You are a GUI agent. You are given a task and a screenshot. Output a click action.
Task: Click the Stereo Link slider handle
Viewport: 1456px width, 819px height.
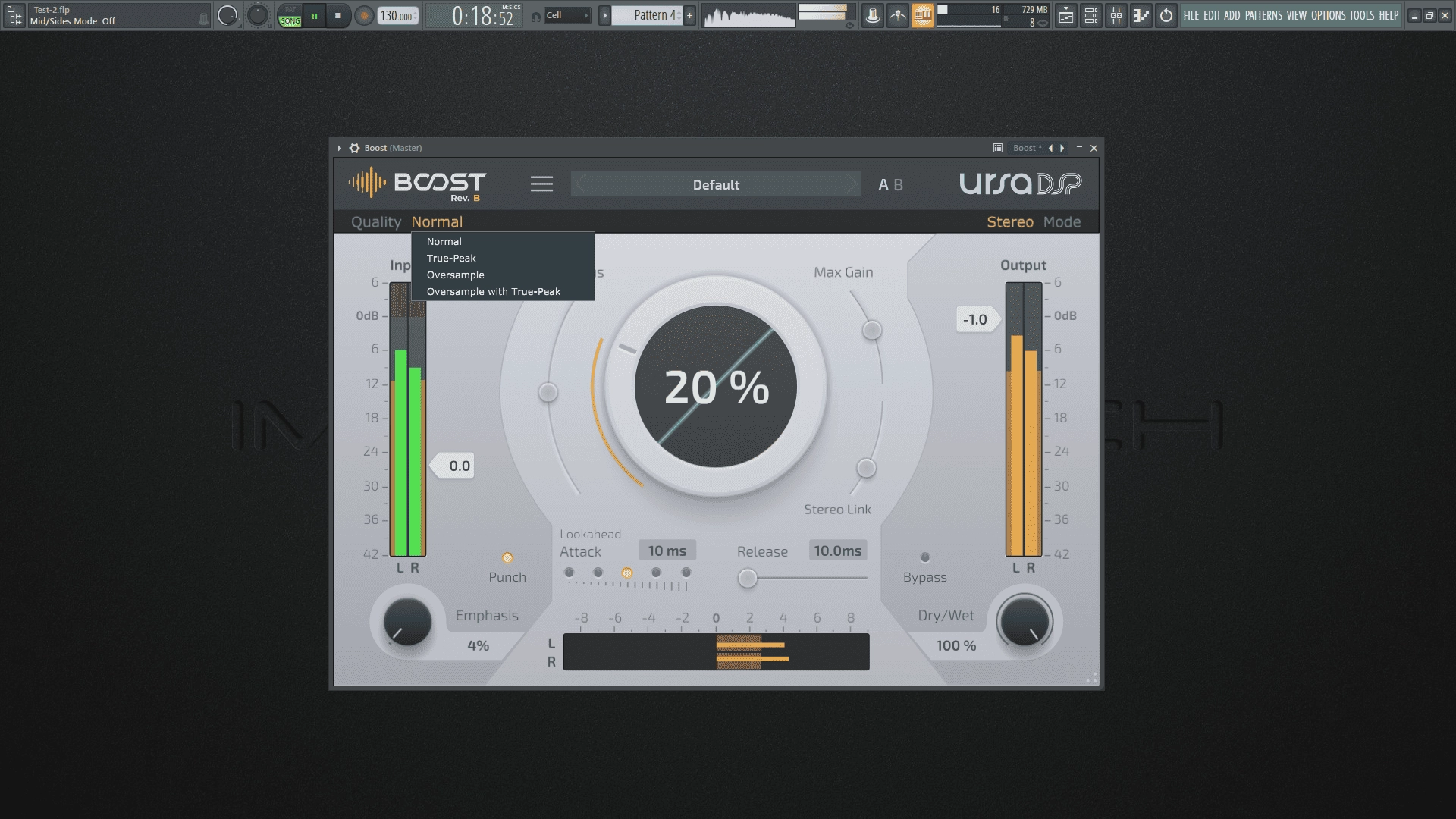click(x=866, y=468)
